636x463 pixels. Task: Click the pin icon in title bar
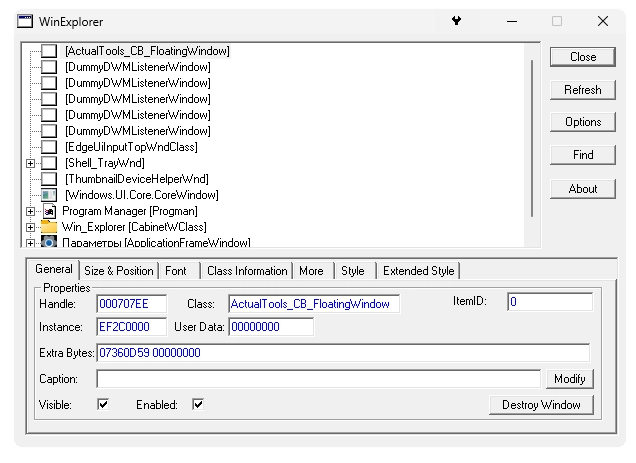tap(456, 21)
